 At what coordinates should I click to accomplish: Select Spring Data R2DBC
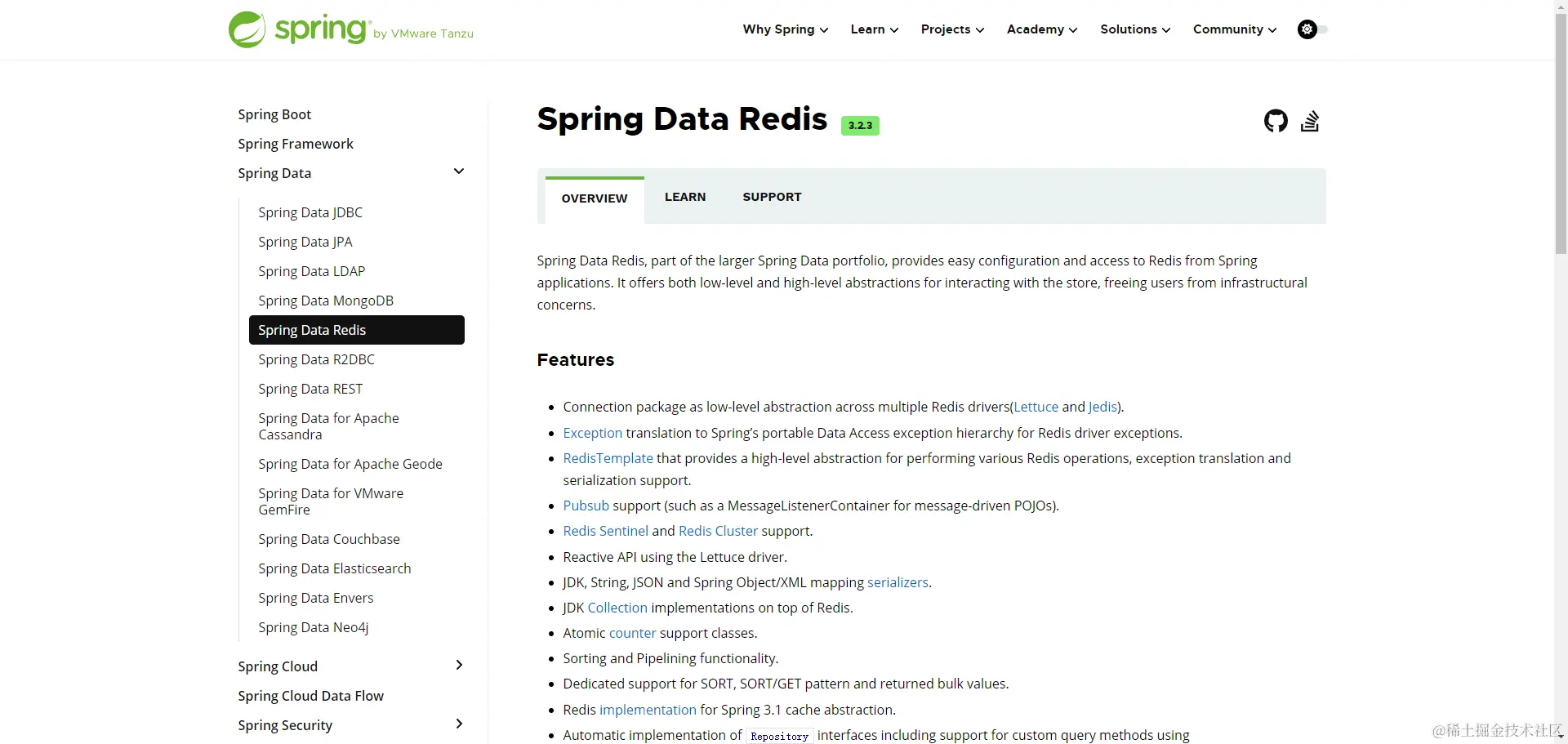coord(317,359)
